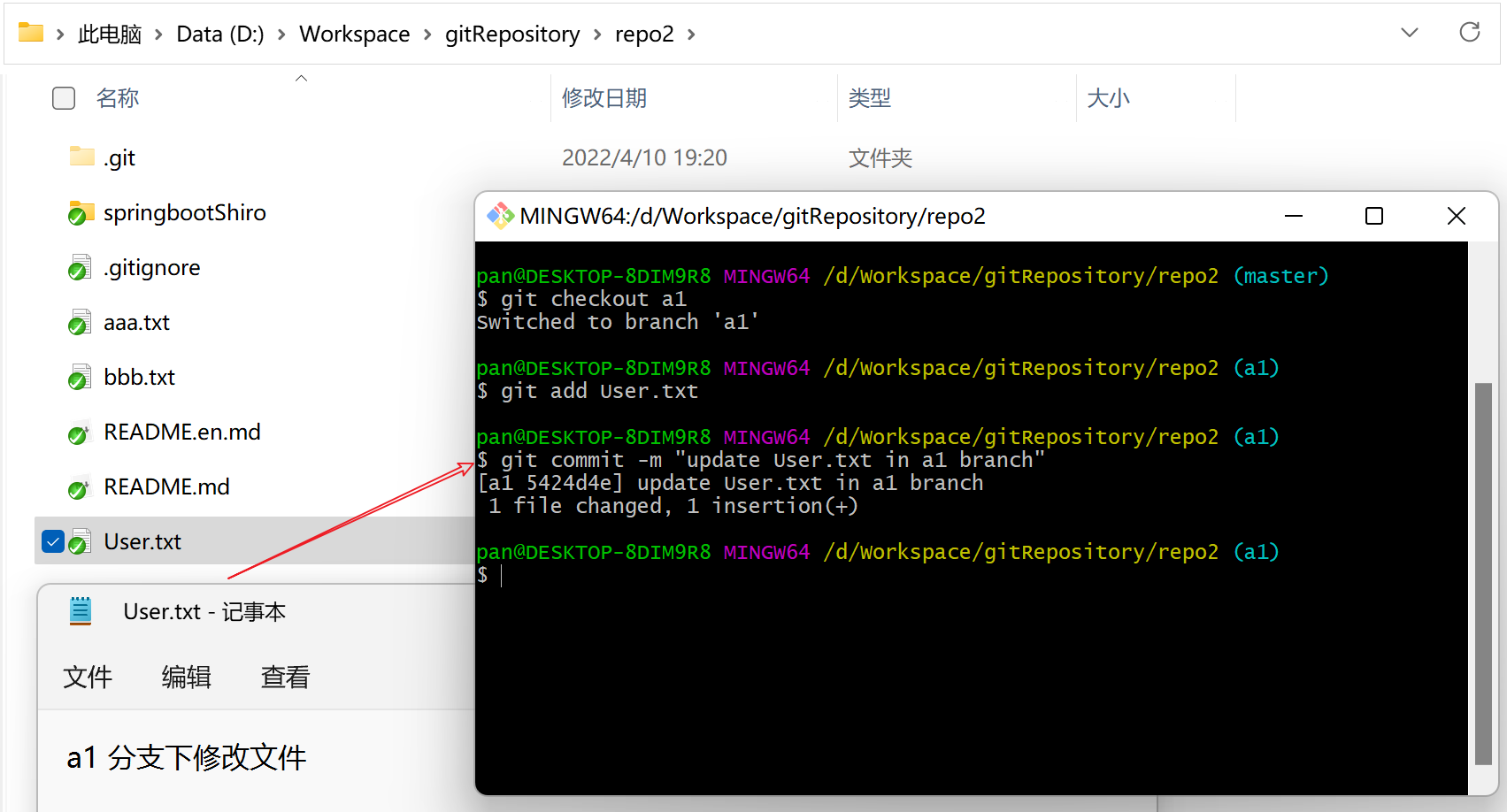
Task: Select the .gitignore file icon
Action: [x=80, y=268]
